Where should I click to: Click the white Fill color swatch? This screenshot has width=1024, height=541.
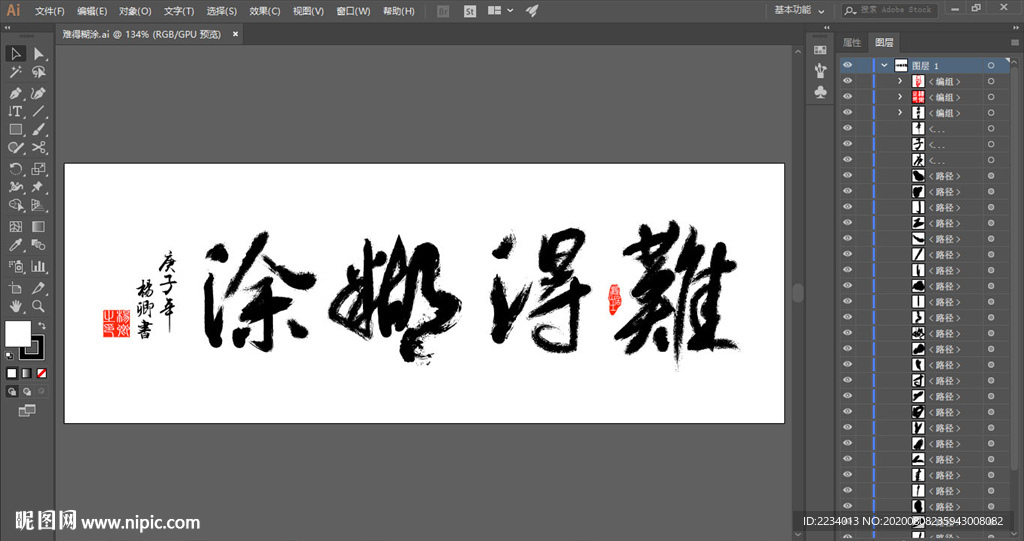(x=18, y=334)
